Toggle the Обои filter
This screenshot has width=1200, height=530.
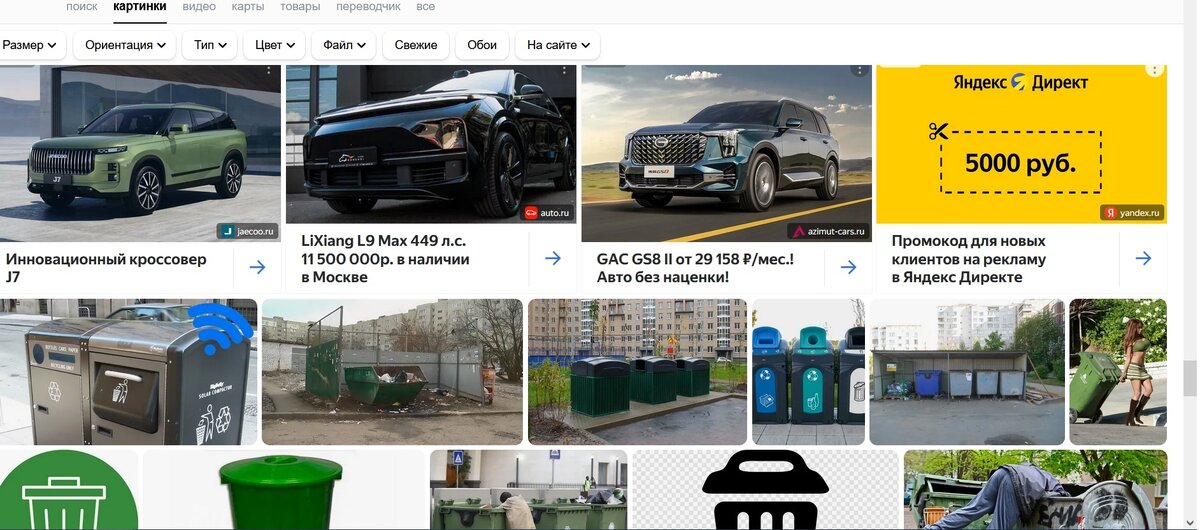(482, 45)
